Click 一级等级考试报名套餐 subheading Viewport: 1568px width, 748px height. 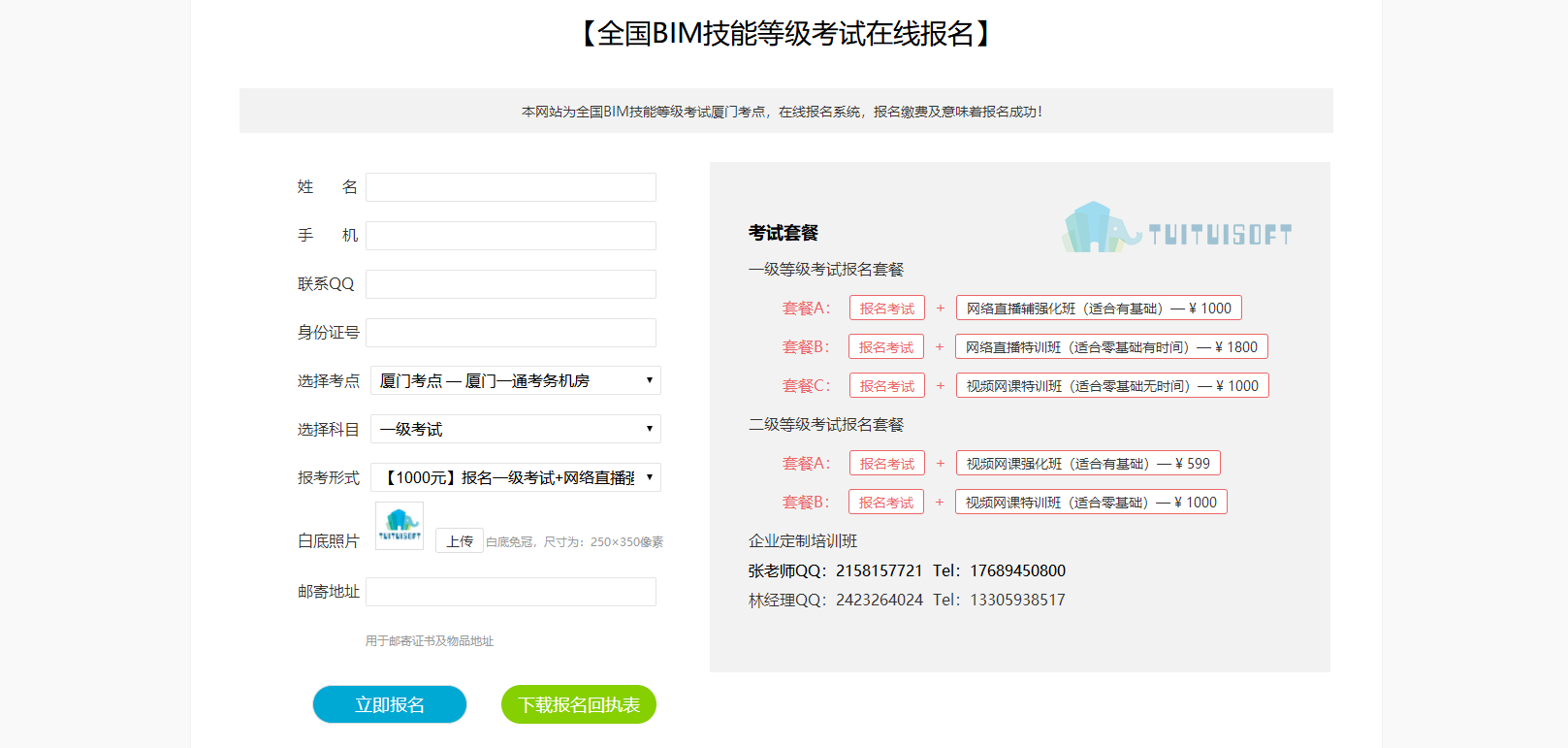(x=826, y=270)
